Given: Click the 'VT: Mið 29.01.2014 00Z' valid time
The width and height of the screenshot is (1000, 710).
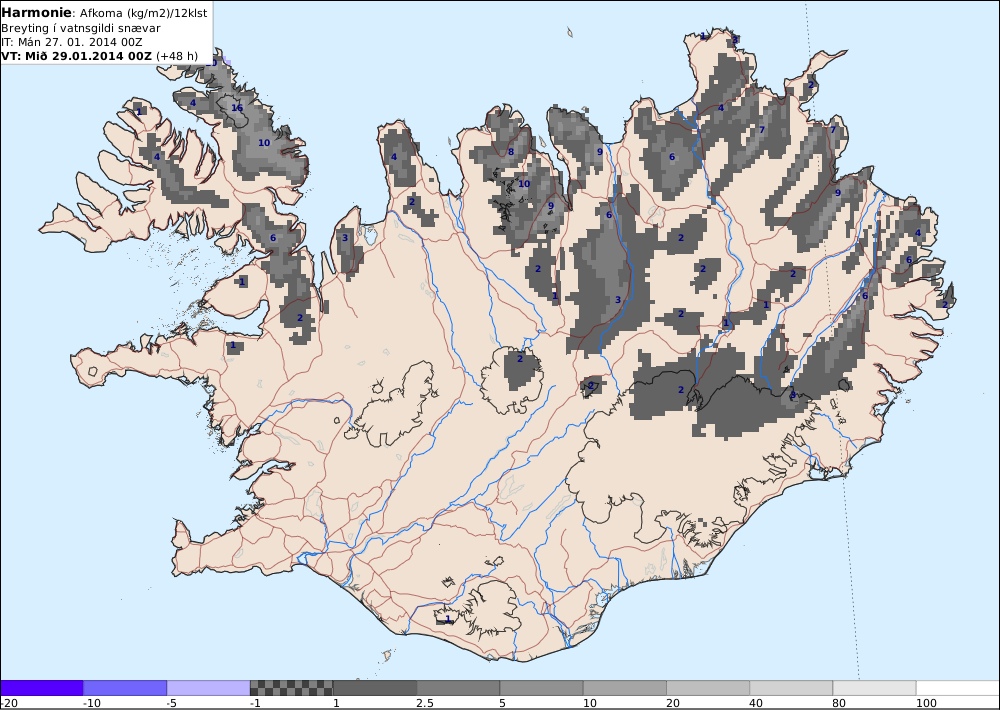Looking at the screenshot, I should tap(77, 56).
